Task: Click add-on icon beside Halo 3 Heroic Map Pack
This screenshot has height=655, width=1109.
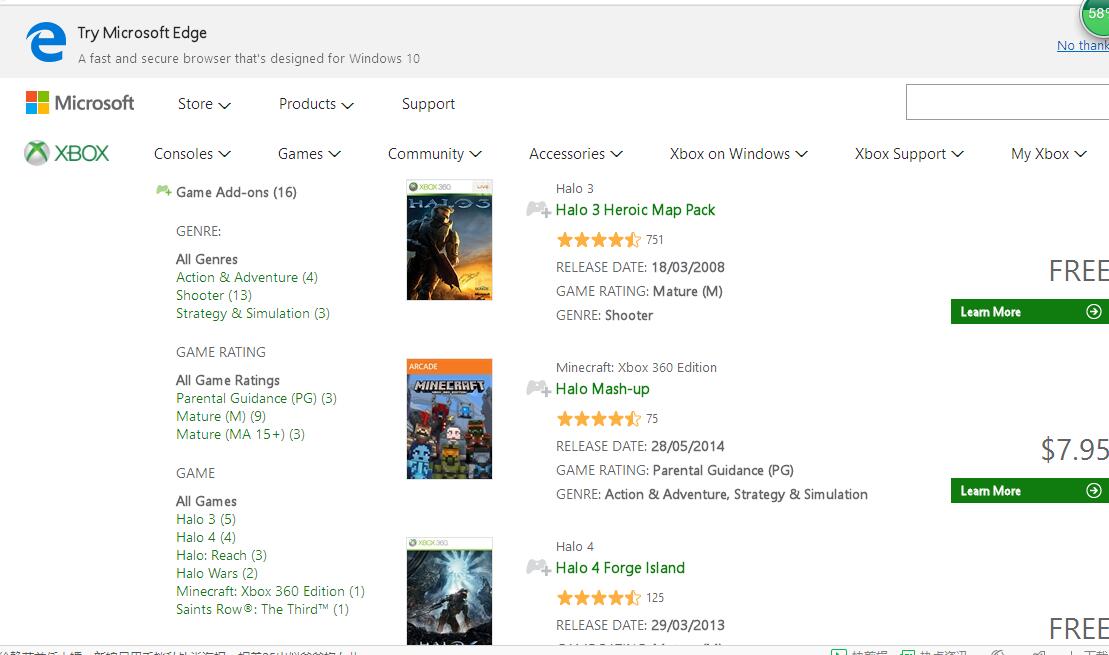Action: click(x=538, y=209)
